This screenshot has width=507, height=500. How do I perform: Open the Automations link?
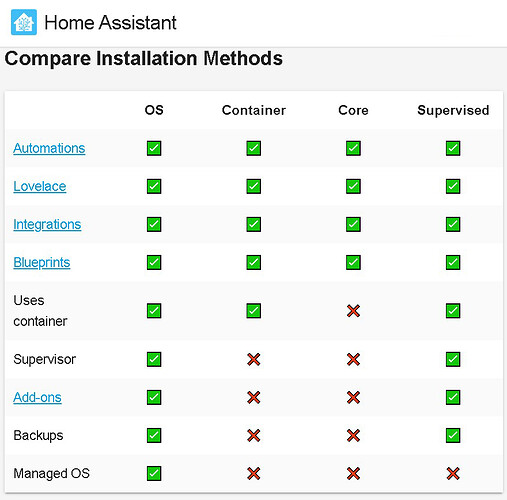click(x=49, y=148)
